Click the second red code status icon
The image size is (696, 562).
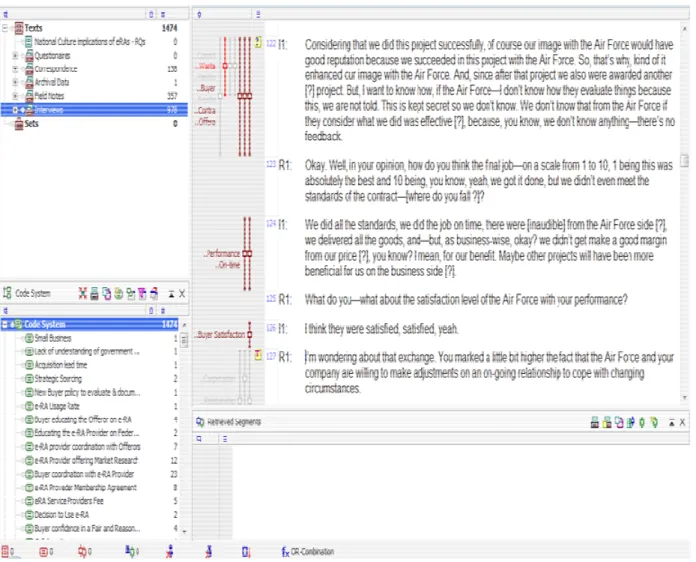44,551
